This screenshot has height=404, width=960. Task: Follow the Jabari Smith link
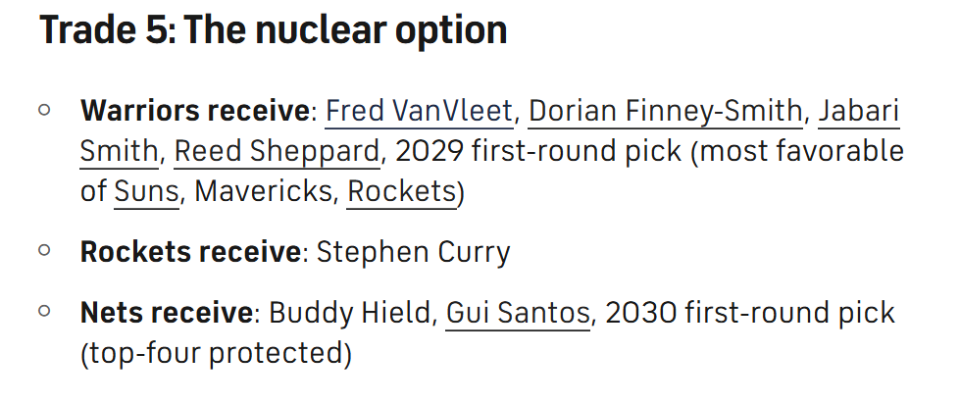point(858,111)
